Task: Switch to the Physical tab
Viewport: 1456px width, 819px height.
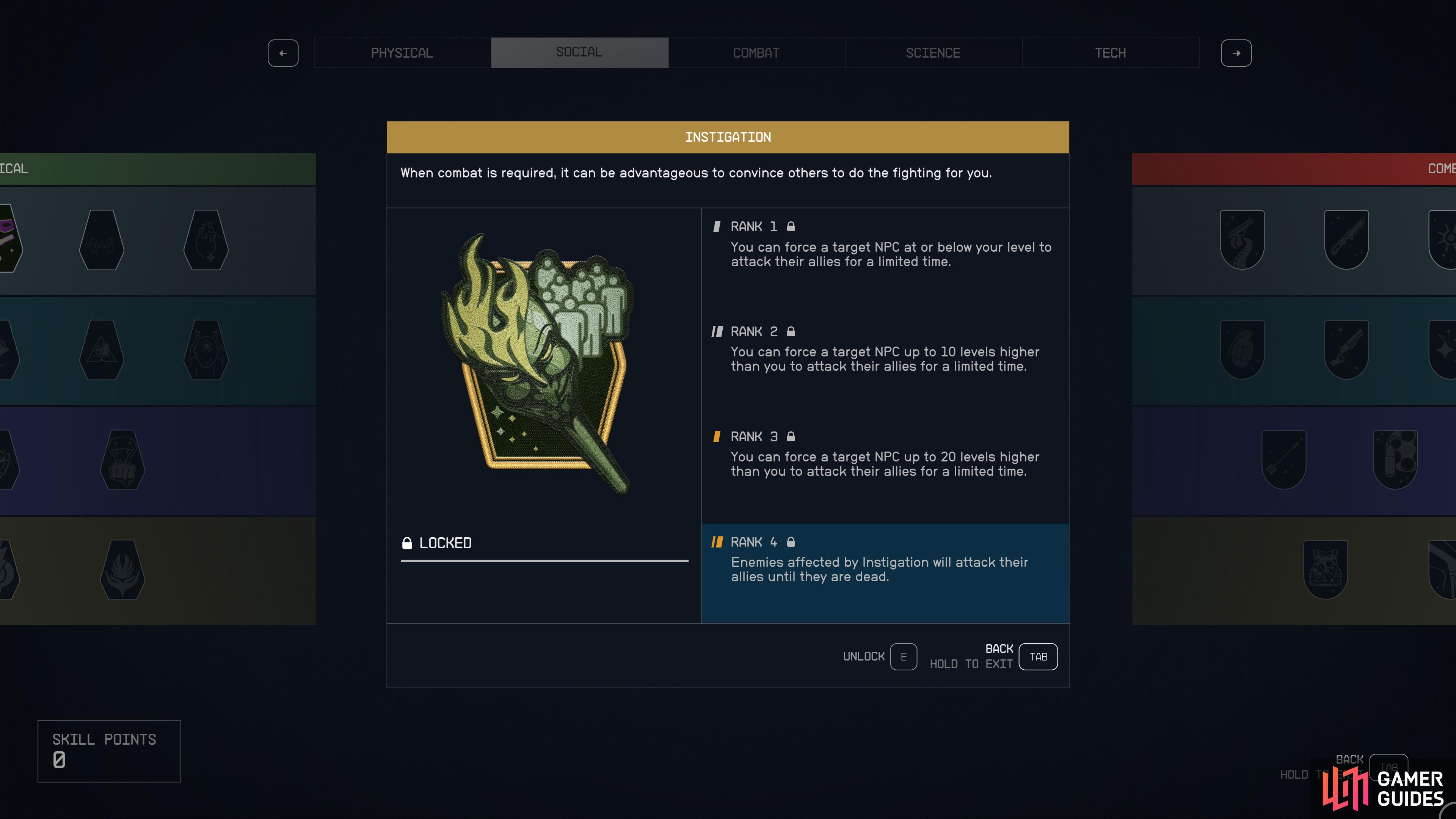Action: click(x=402, y=53)
